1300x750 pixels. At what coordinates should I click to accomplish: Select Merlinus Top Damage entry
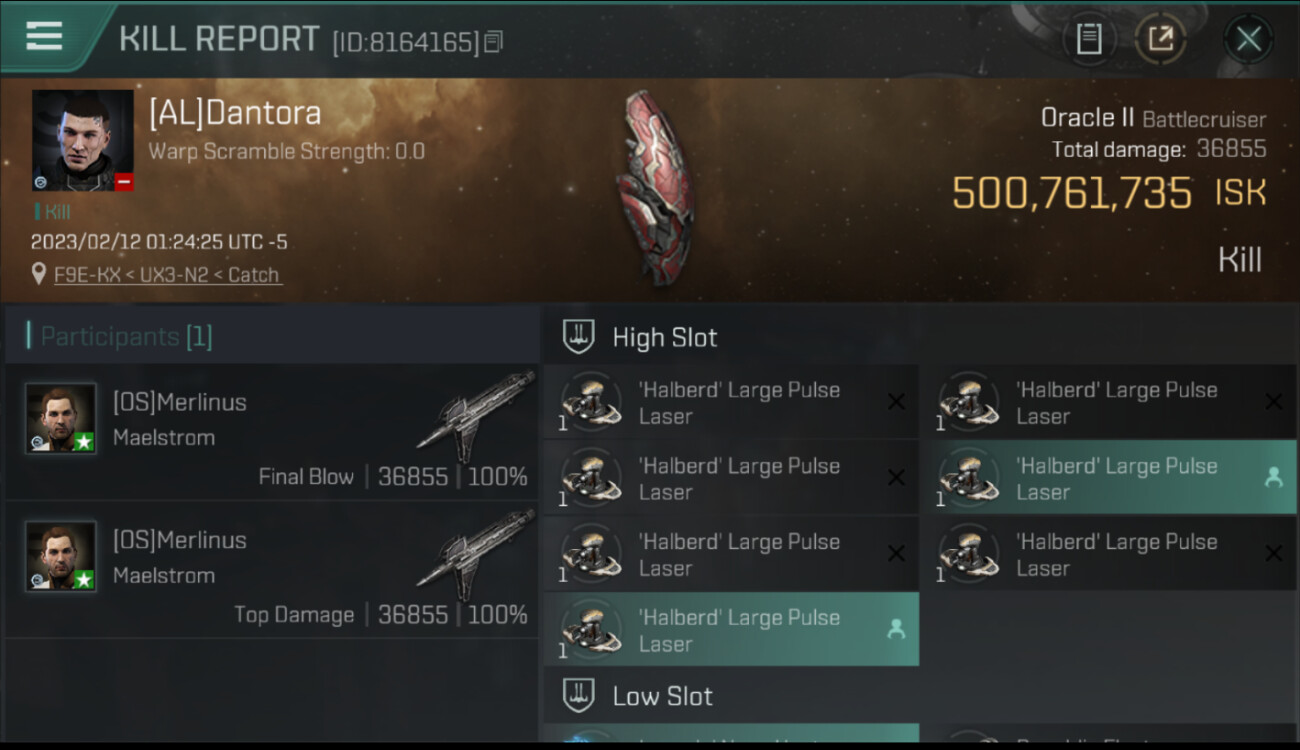[x=272, y=570]
